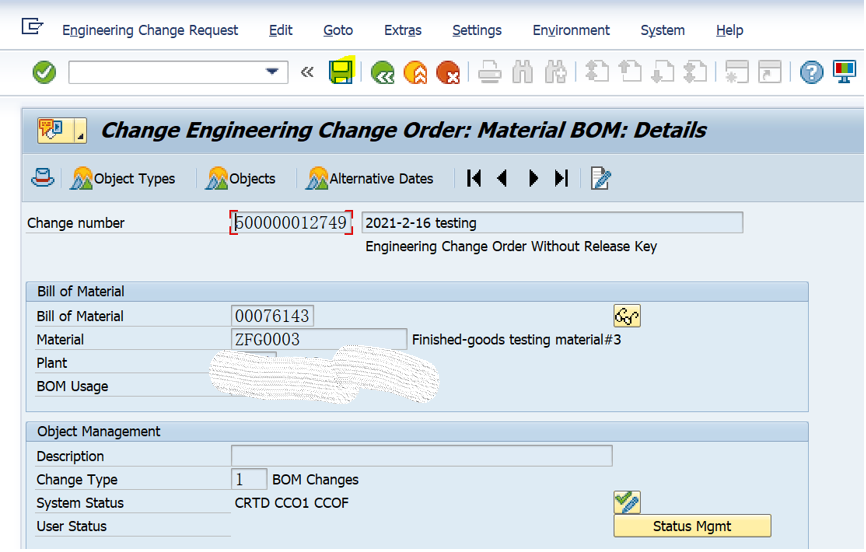Open the Extras menu
Viewport: 866px width, 552px height.
pos(403,30)
